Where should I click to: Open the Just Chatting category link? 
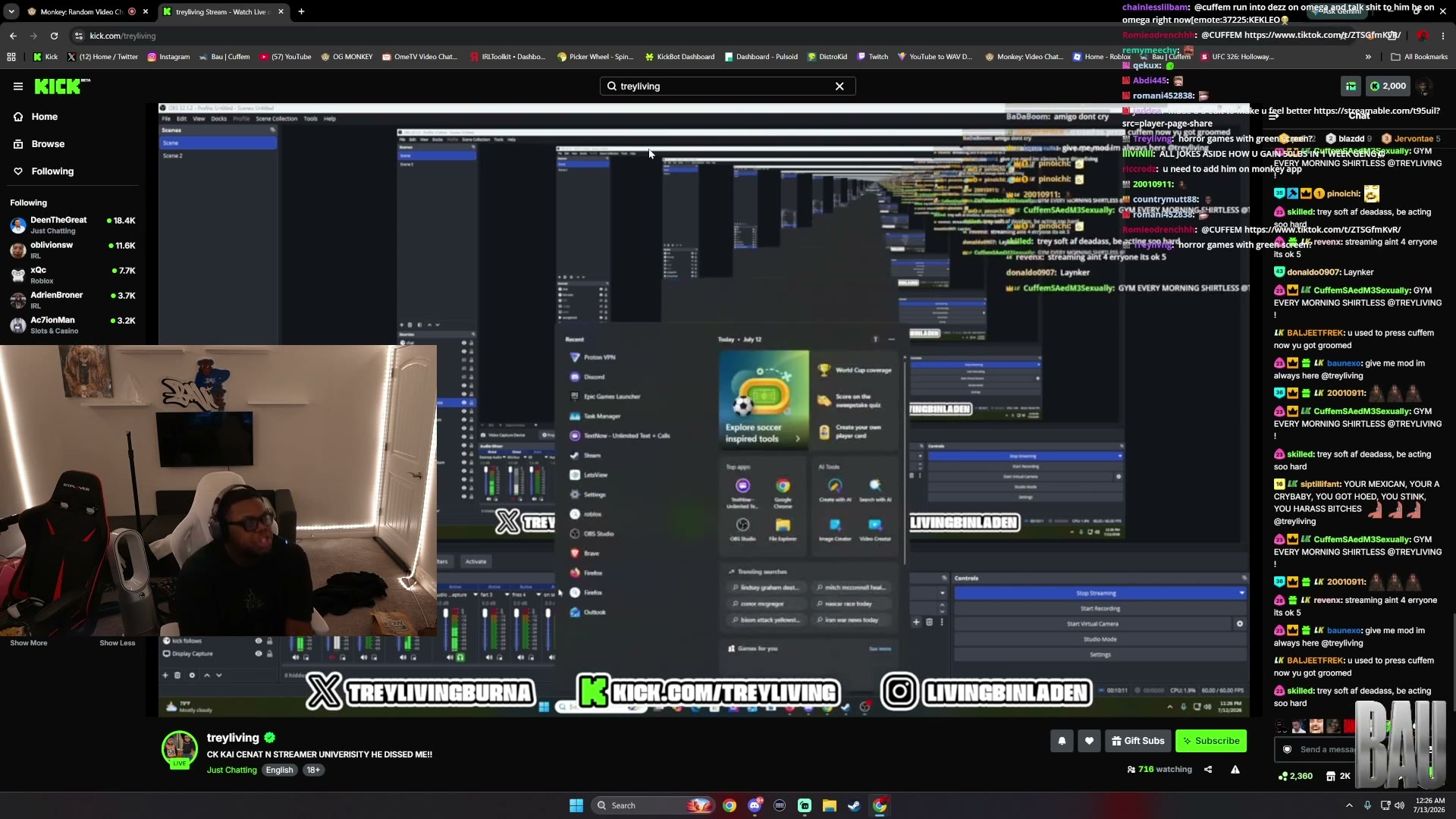point(232,770)
